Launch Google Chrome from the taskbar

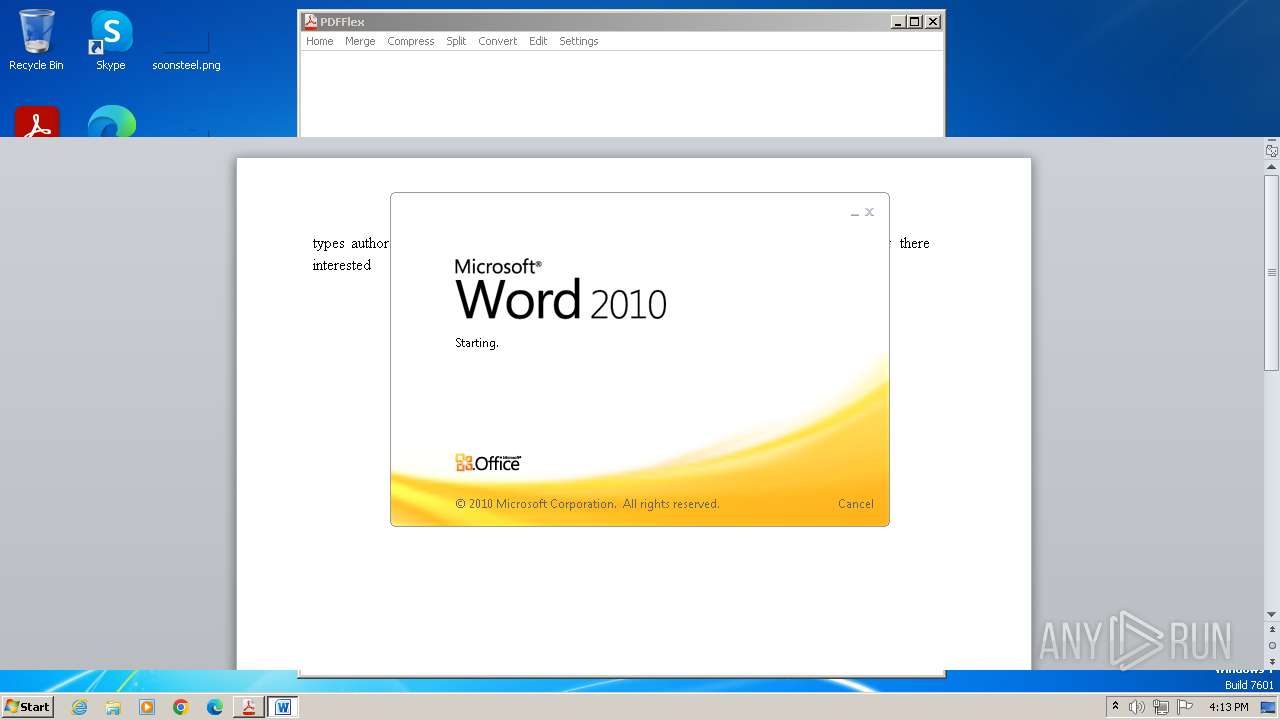[181, 707]
